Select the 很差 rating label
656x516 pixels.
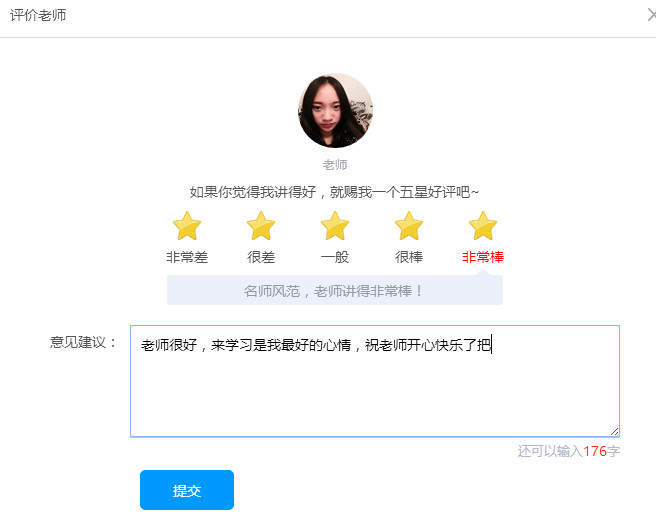pyautogui.click(x=261, y=257)
